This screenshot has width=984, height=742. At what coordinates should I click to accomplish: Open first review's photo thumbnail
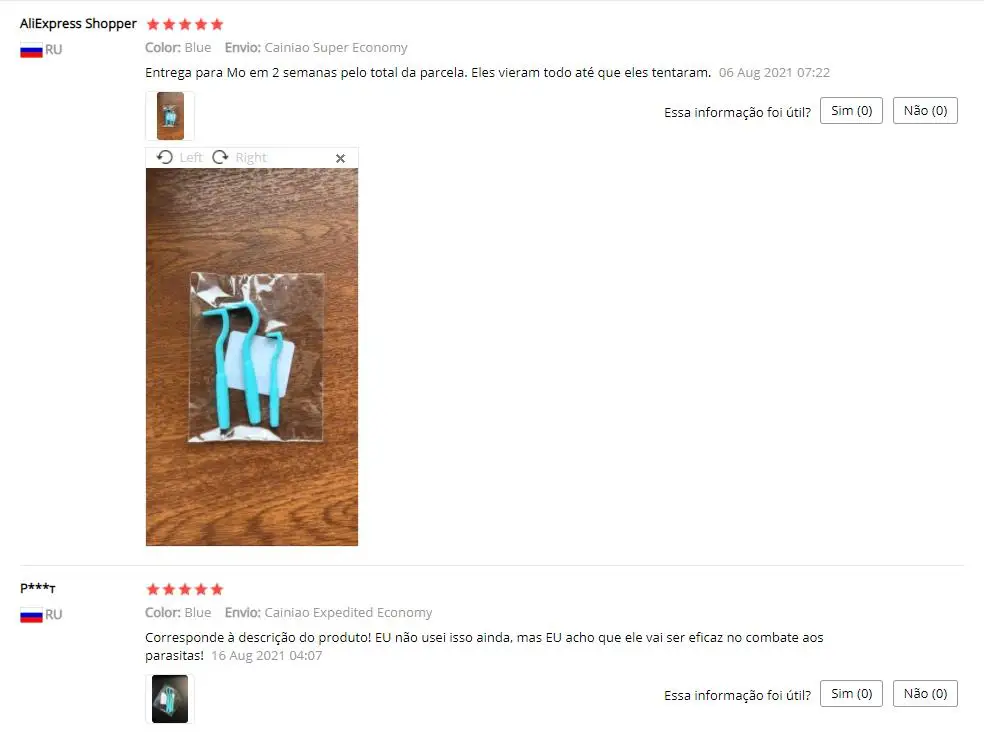tap(170, 116)
